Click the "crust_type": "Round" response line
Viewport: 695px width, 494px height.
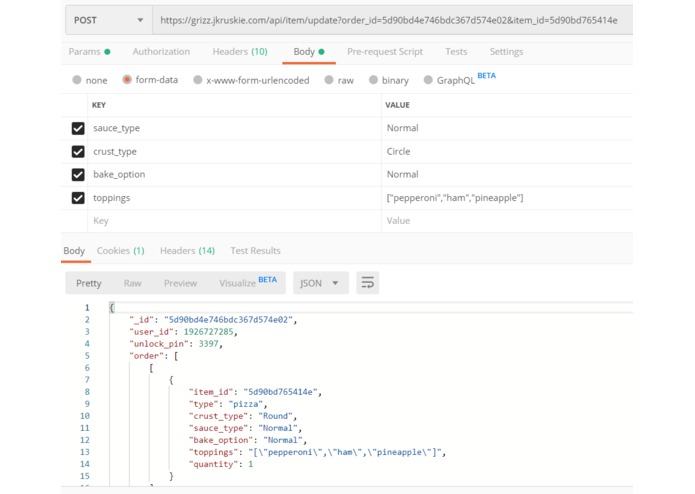pos(242,416)
